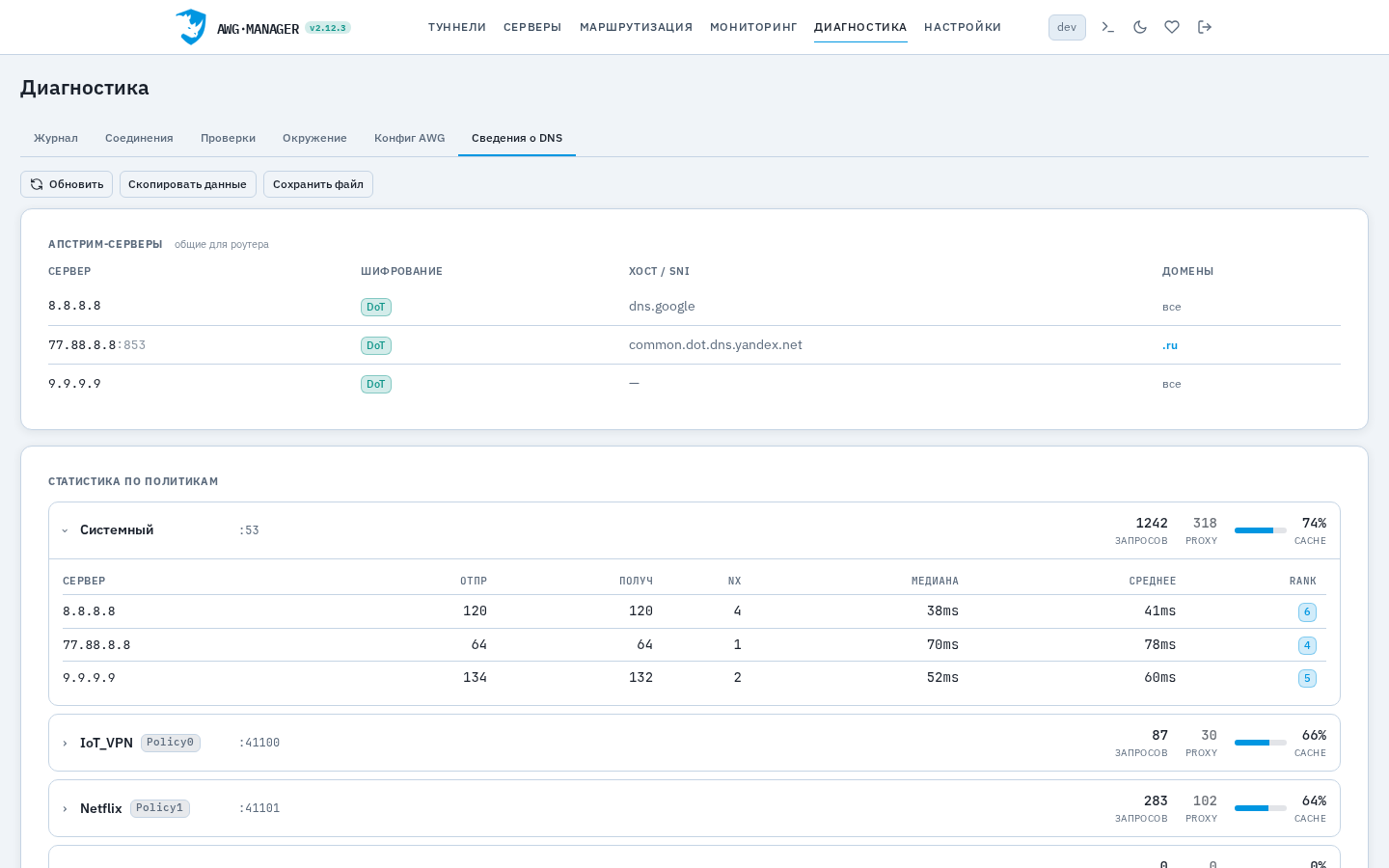Switch to the Журнал tab
Image resolution: width=1389 pixels, height=868 pixels.
[x=56, y=138]
